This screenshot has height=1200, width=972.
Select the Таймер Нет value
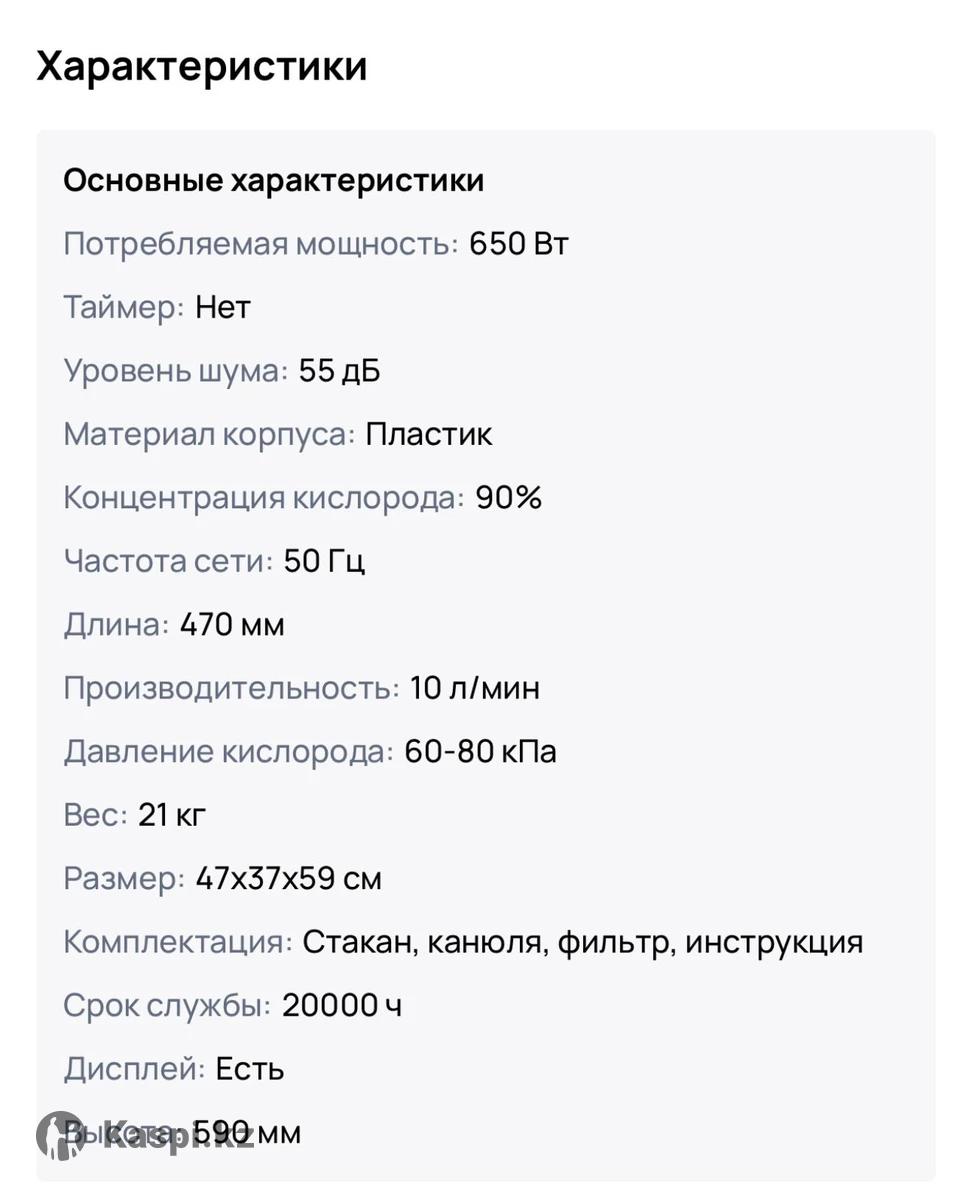click(223, 307)
